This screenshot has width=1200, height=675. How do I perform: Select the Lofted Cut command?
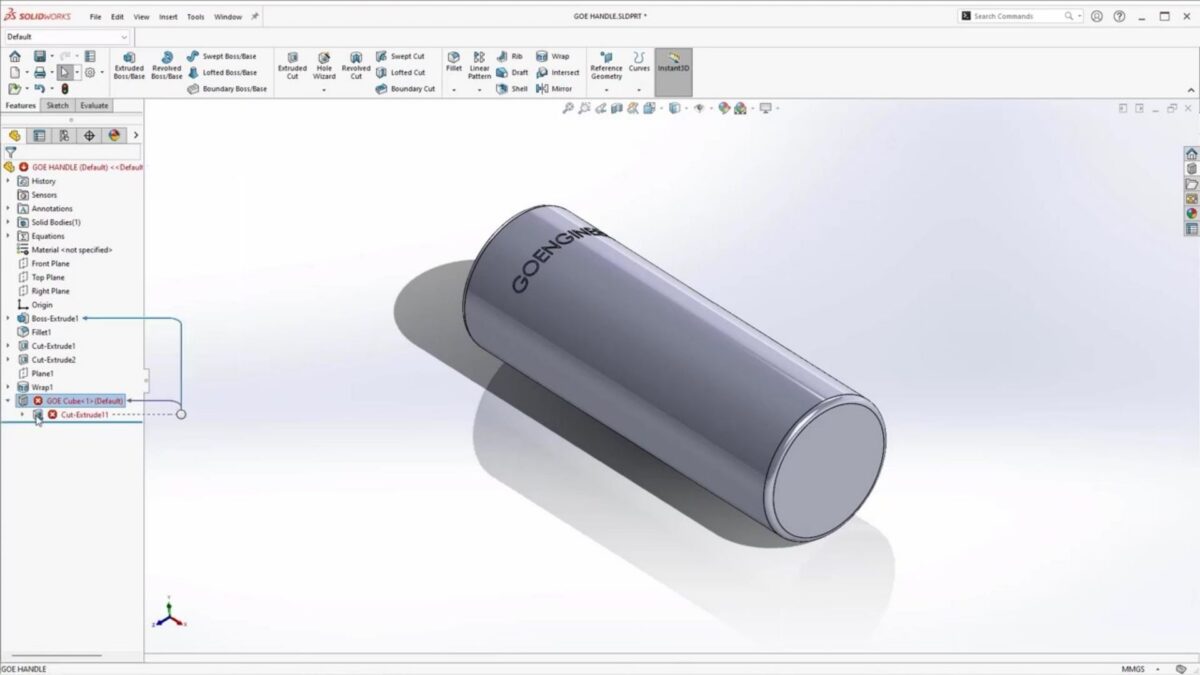pyautogui.click(x=400, y=72)
